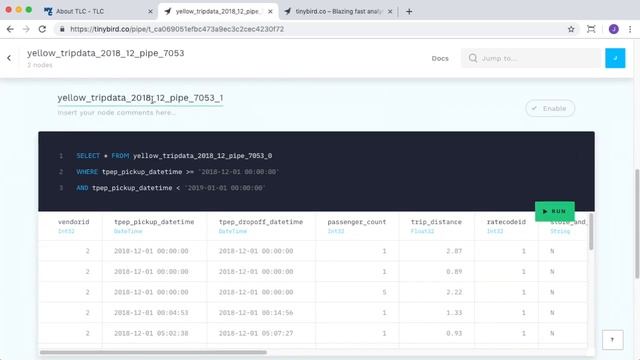Click SQL line 1 SELECT statement
The width and height of the screenshot is (640, 360).
click(x=174, y=156)
